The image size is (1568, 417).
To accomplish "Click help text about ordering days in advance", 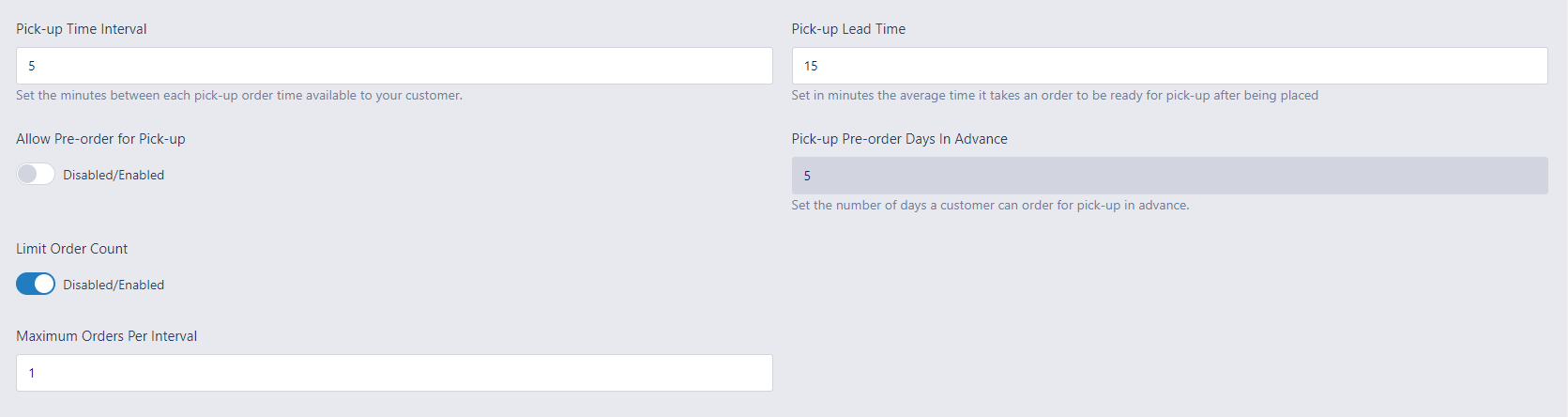I will (990, 206).
